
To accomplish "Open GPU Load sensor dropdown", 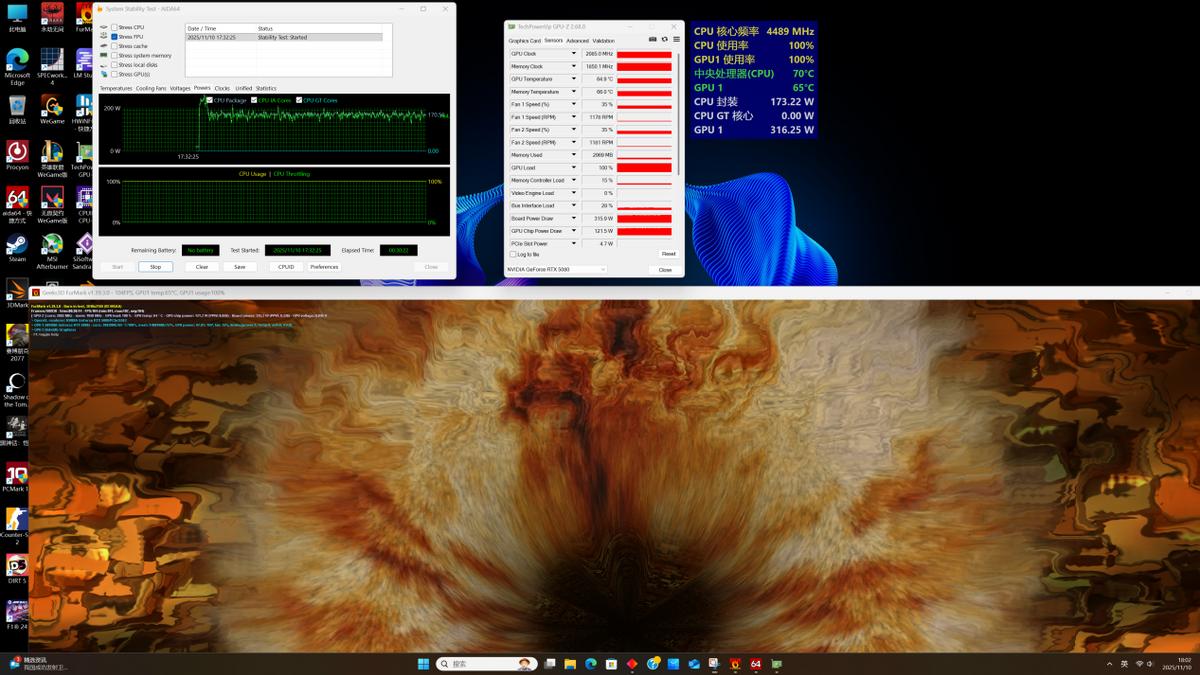I will click(x=574, y=167).
